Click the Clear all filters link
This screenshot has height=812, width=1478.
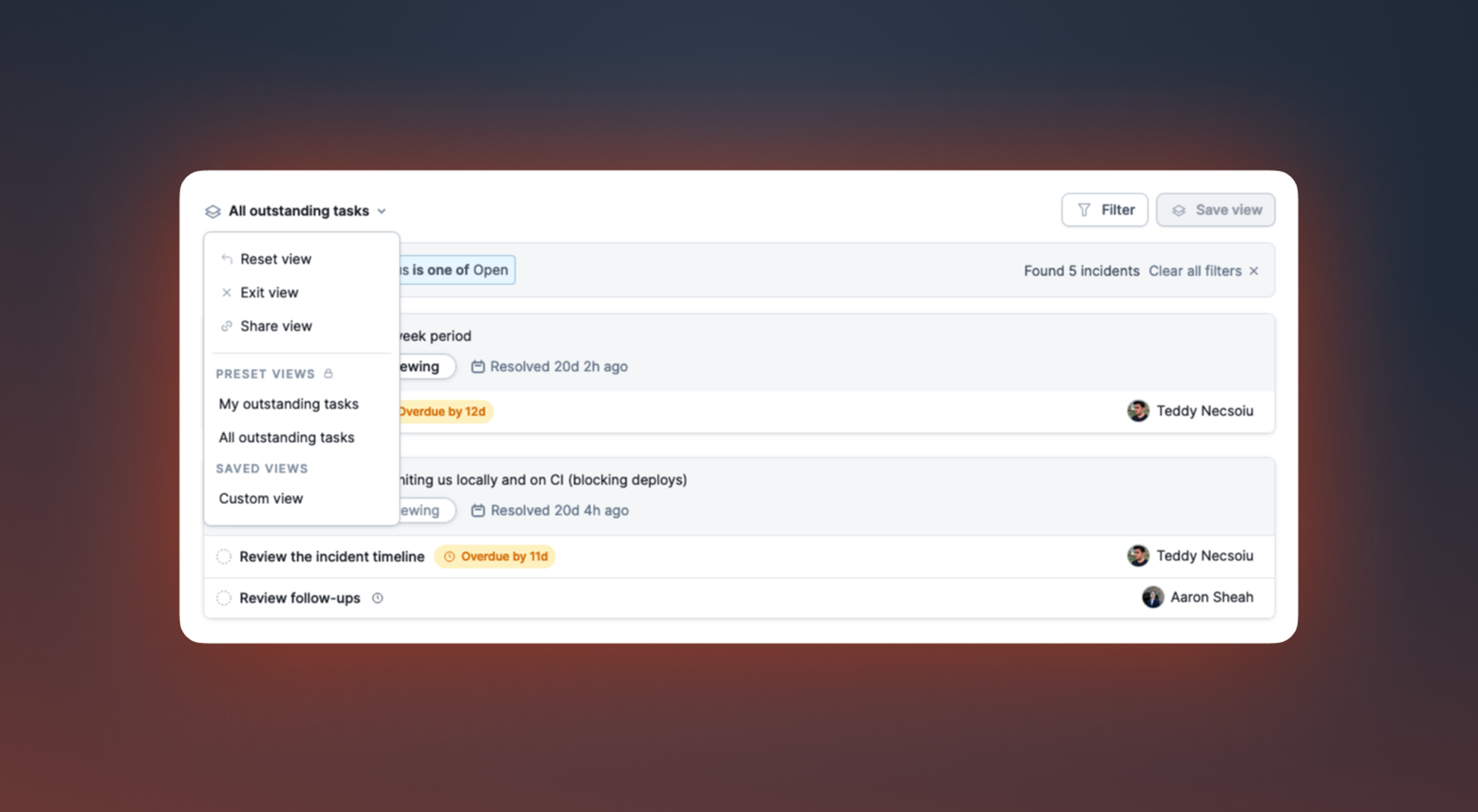[x=1194, y=271]
